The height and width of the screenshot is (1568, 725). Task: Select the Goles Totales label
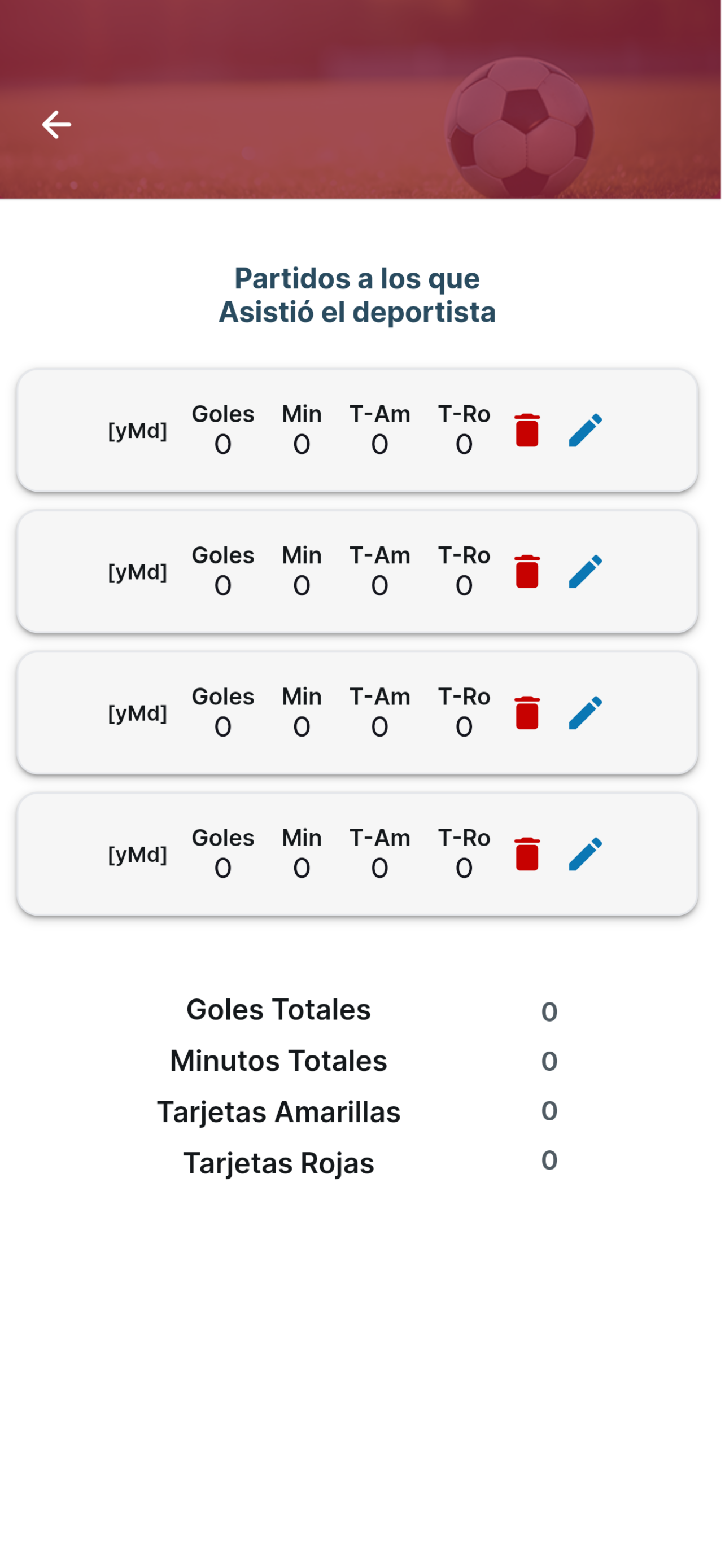pos(279,1009)
